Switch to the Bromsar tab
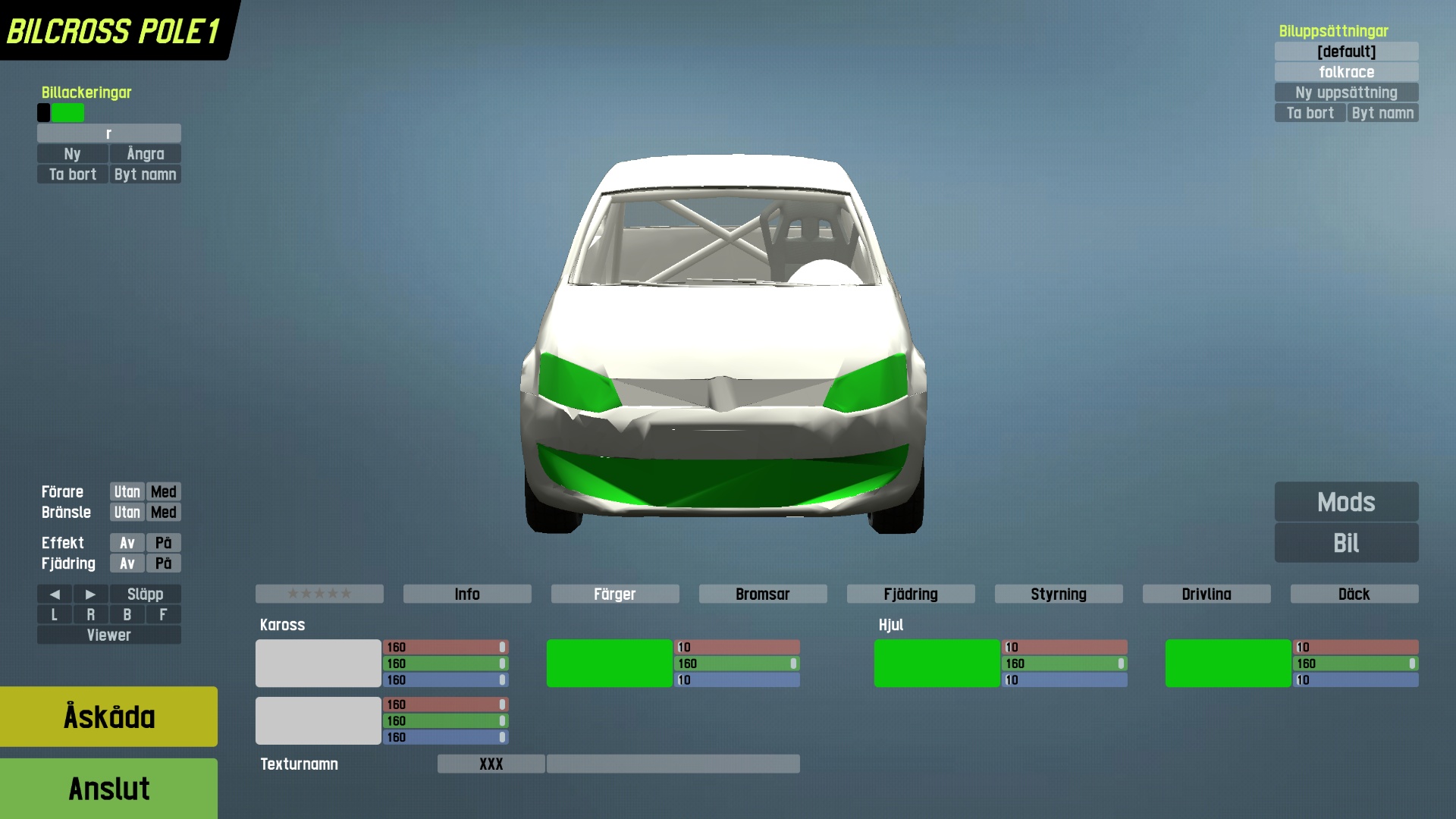Viewport: 1456px width, 819px height. pos(762,594)
